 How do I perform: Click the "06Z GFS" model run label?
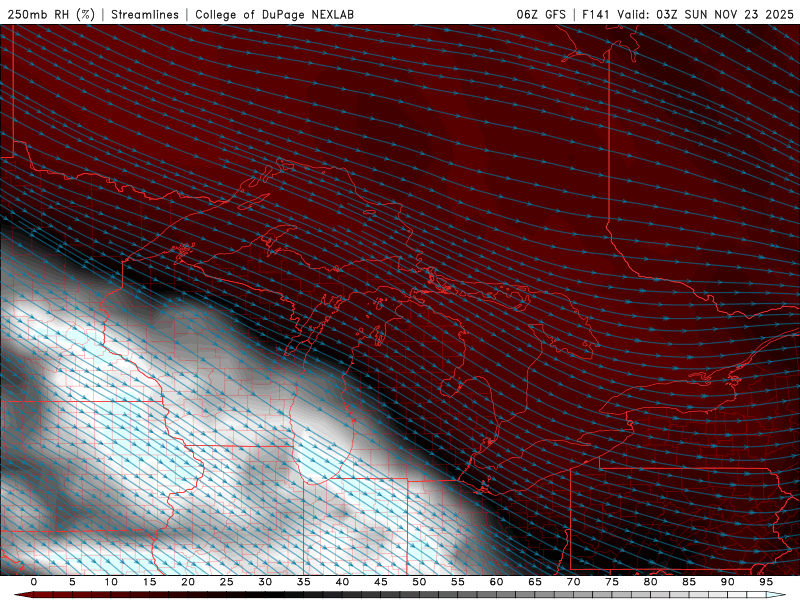(x=541, y=15)
